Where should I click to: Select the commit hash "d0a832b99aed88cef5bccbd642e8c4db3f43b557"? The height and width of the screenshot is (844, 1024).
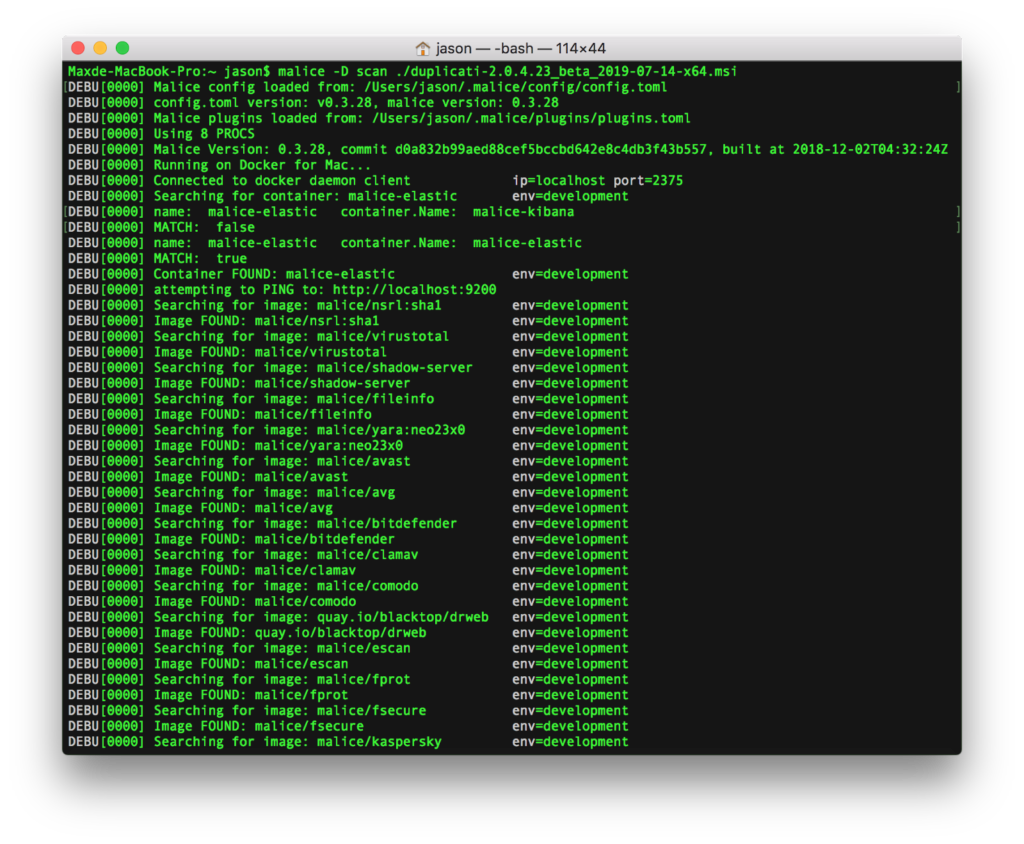tap(551, 150)
